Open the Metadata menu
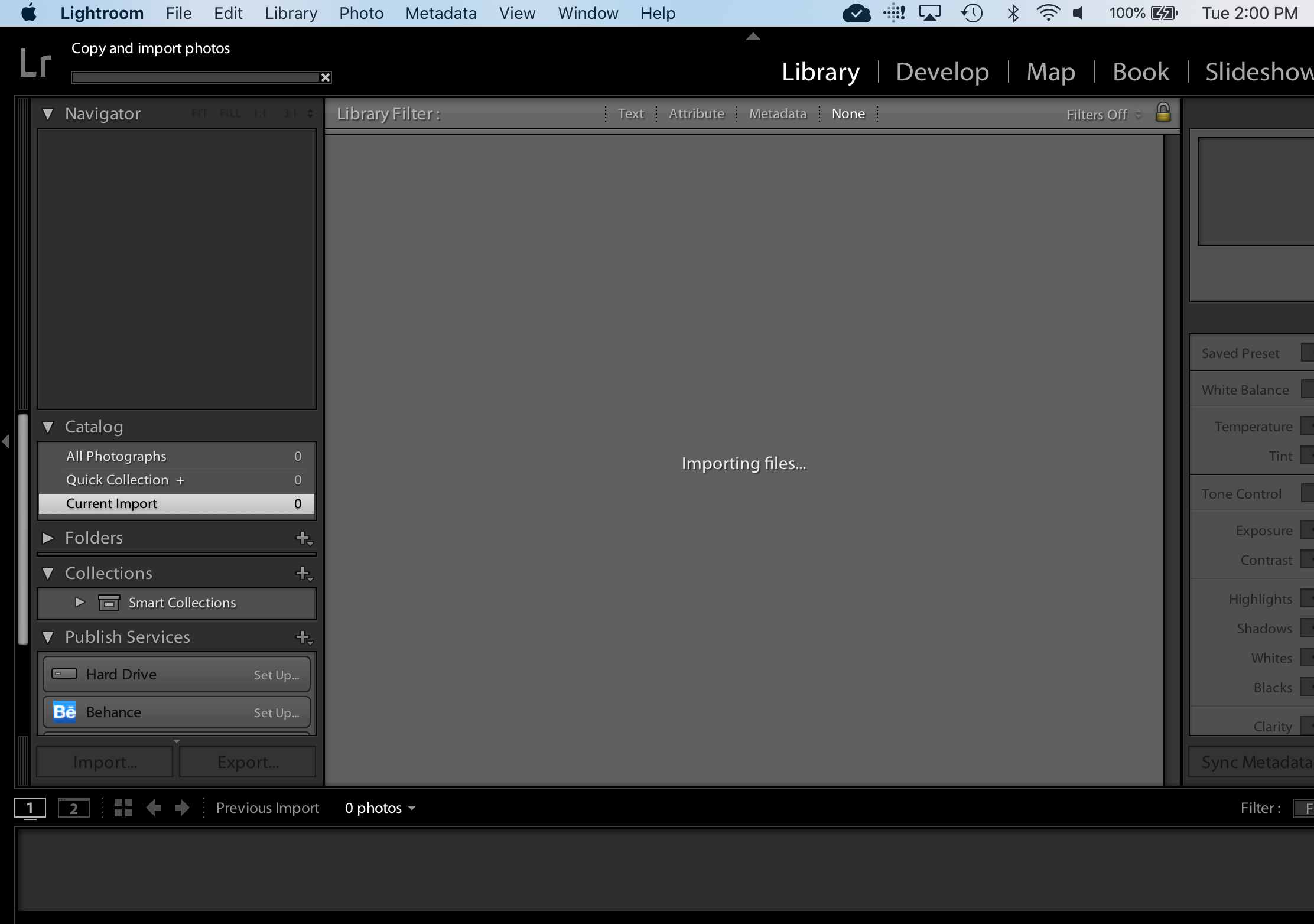 click(x=441, y=13)
